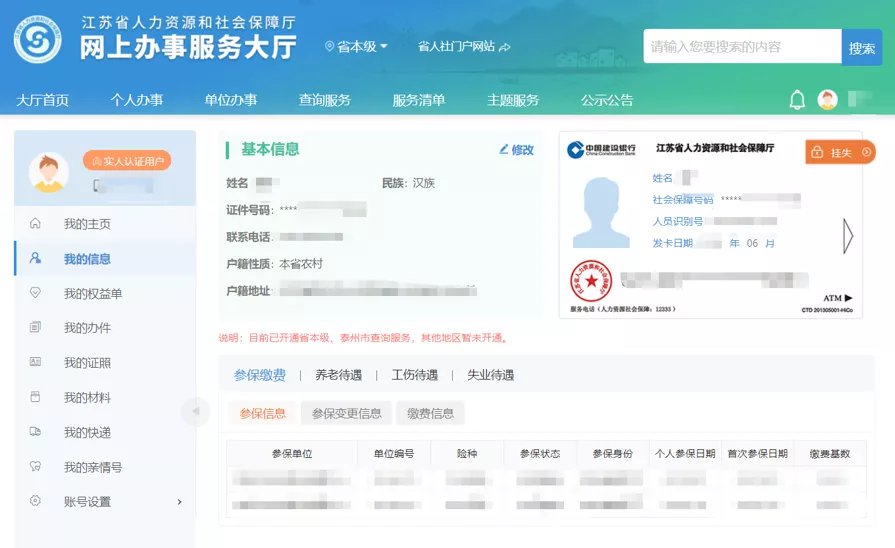Click the ID card icon beside 我的证照

tap(36, 362)
